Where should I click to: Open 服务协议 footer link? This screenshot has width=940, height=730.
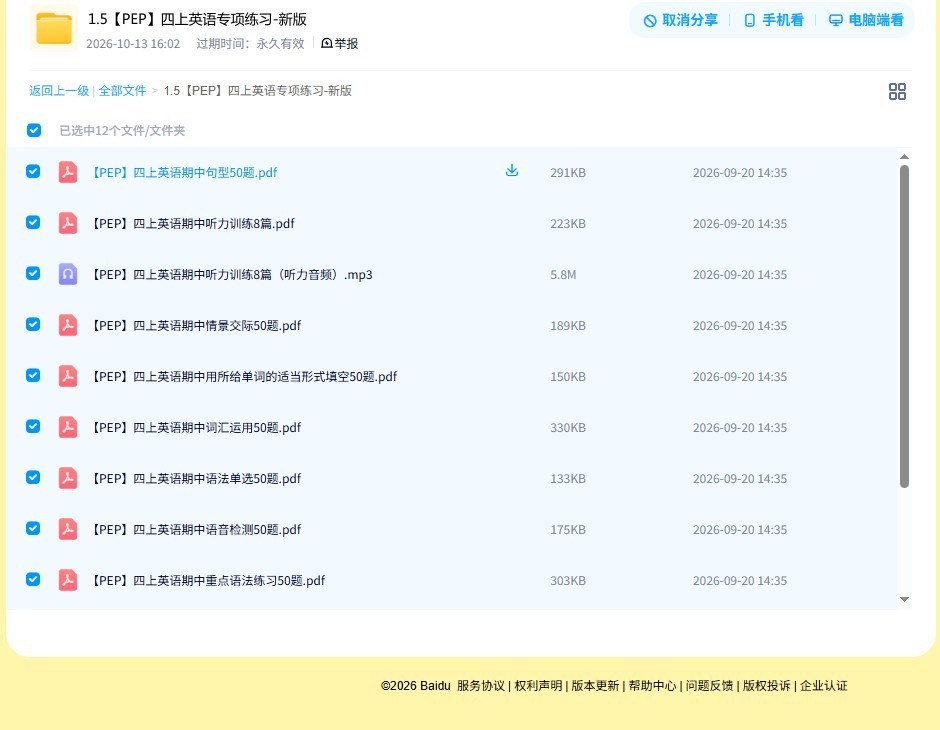click(481, 686)
